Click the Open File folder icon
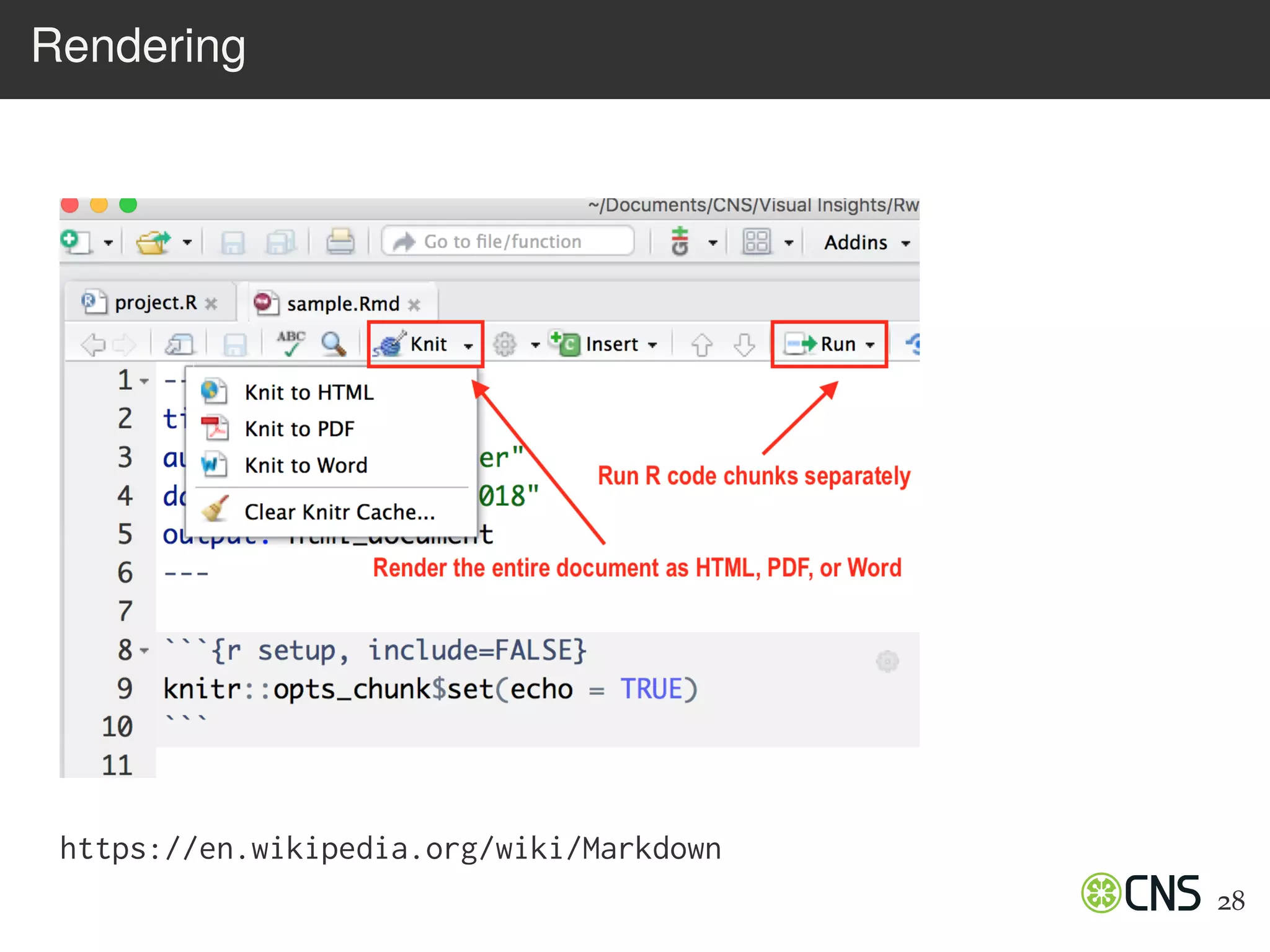1270x952 pixels. (153, 242)
